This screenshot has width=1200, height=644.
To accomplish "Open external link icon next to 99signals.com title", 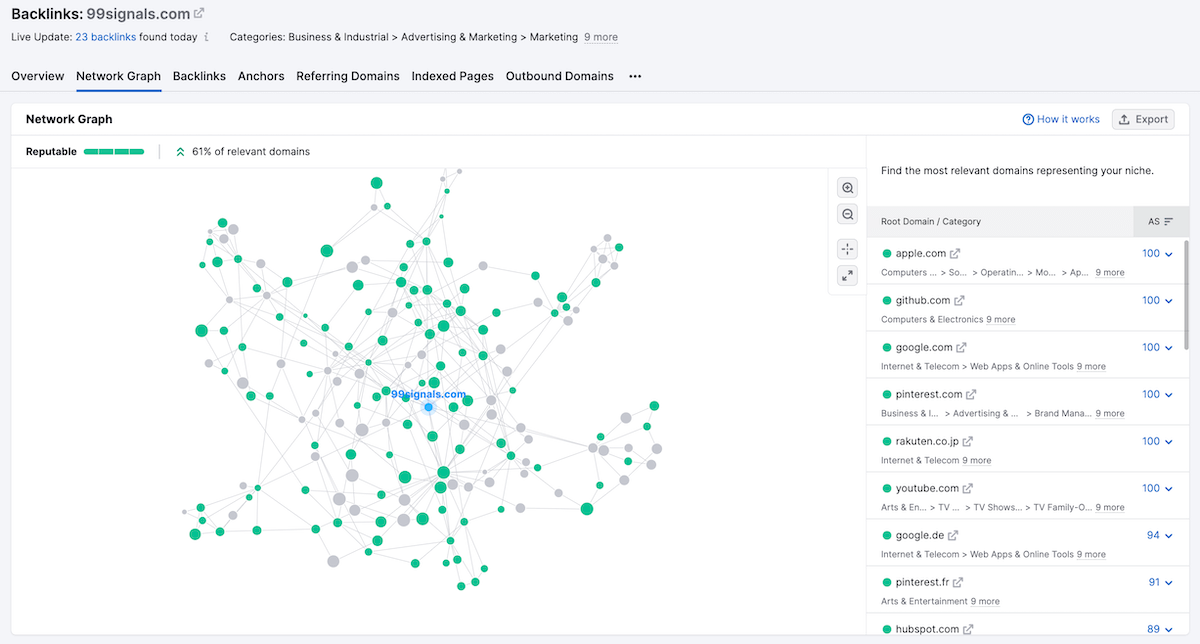I will (199, 13).
